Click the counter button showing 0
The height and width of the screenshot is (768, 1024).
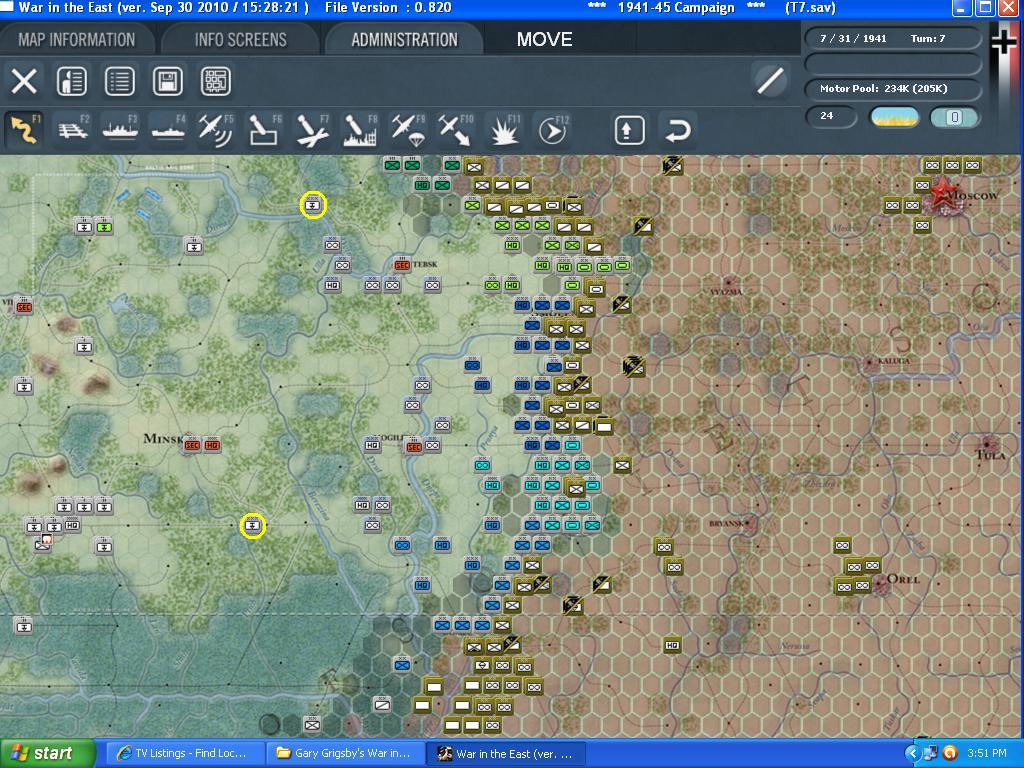[x=954, y=118]
